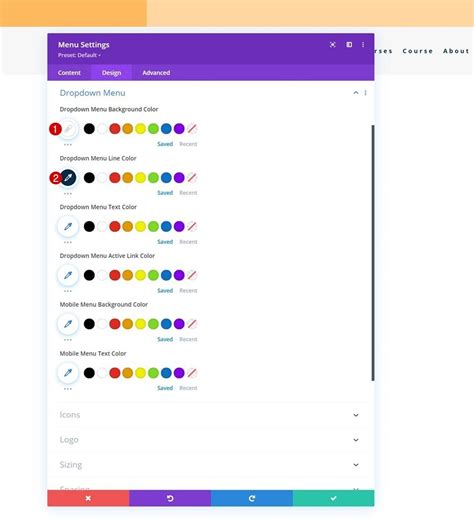Expand the Sizing section
Screen dimensions: 474x522
(x=209, y=465)
